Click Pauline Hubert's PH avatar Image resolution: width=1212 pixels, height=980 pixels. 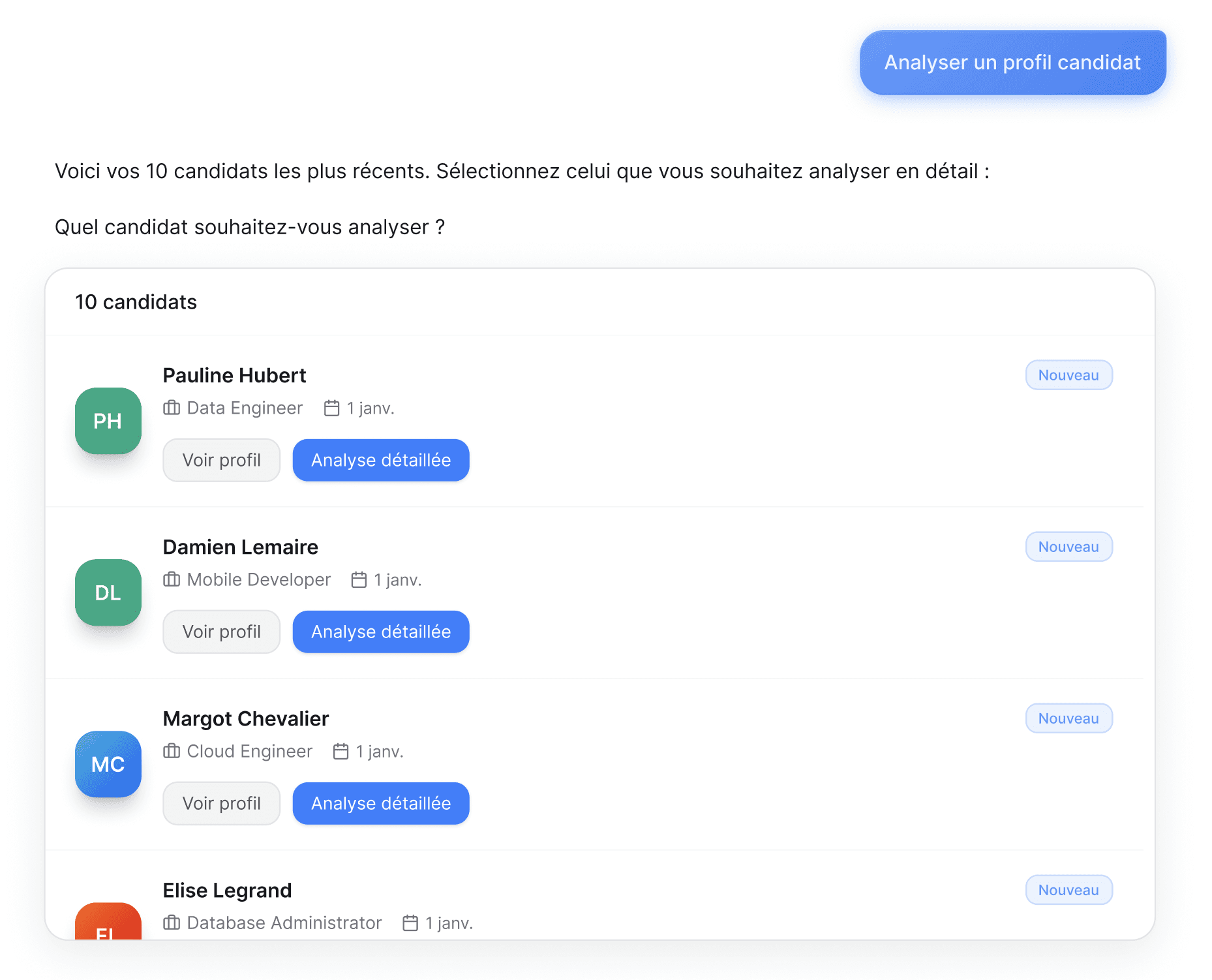[x=108, y=421]
